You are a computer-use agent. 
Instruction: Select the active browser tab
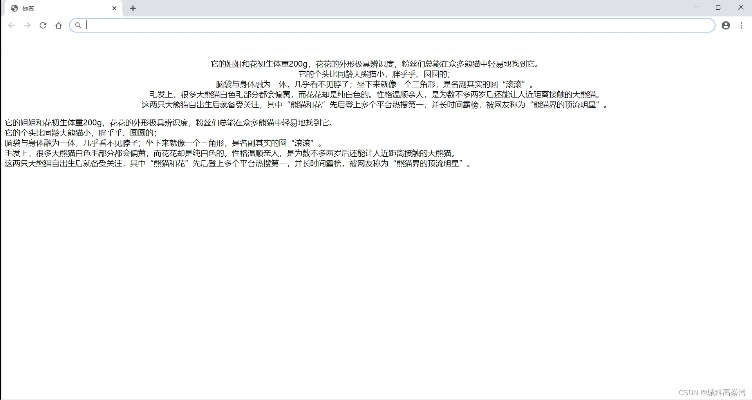coord(60,8)
